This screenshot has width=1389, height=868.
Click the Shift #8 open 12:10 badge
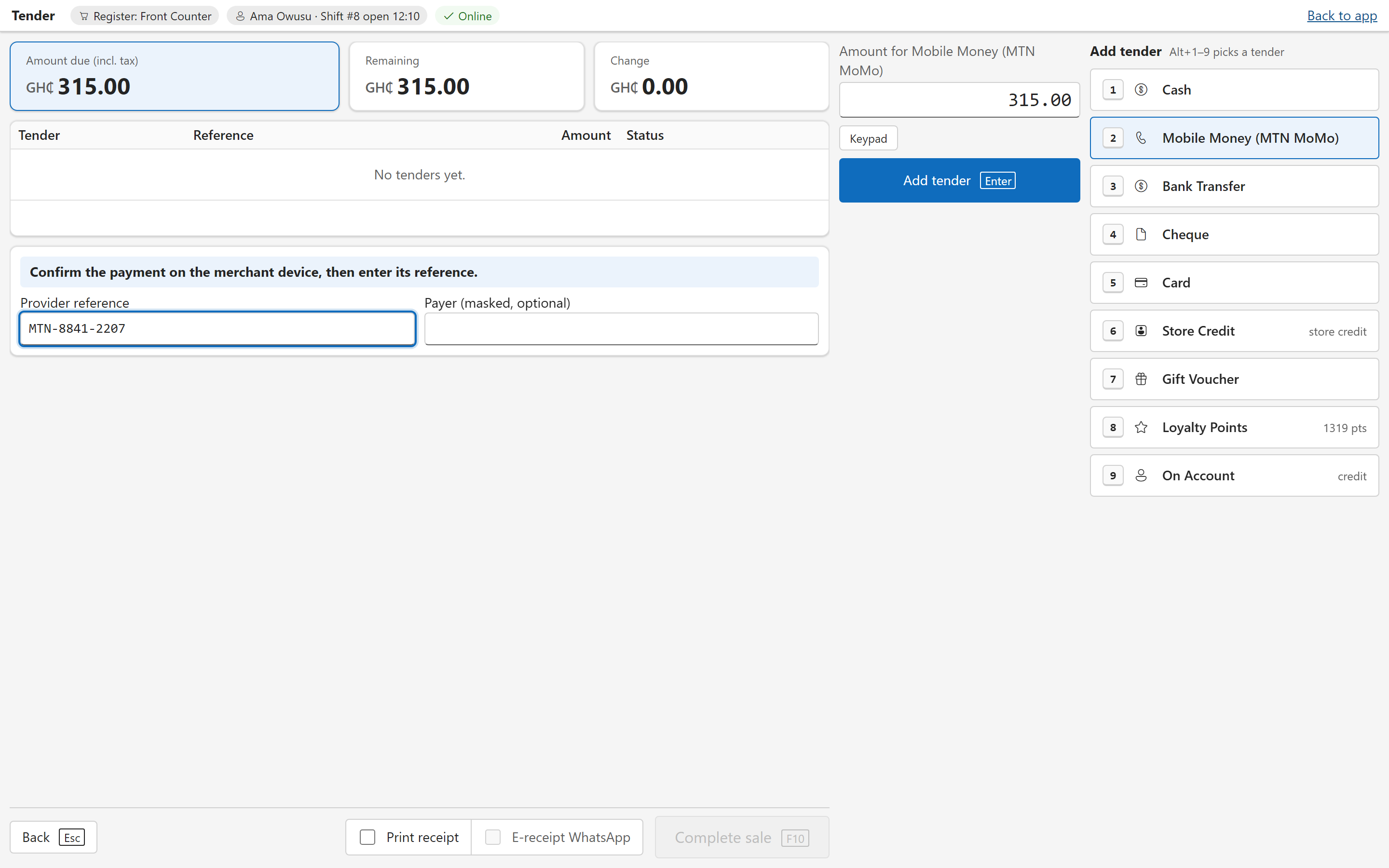coord(327,16)
